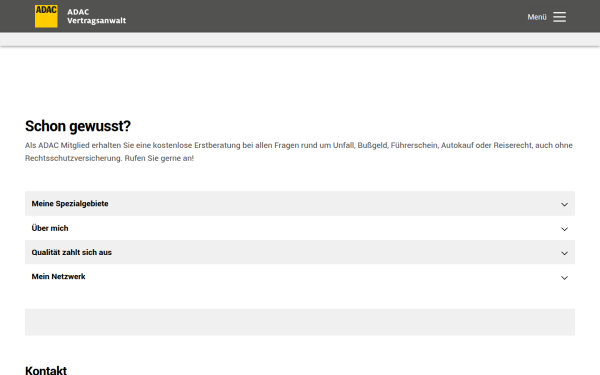Expand the Qualität zahlt sich aus title
Viewport: 600px width, 375px height.
pyautogui.click(x=72, y=252)
